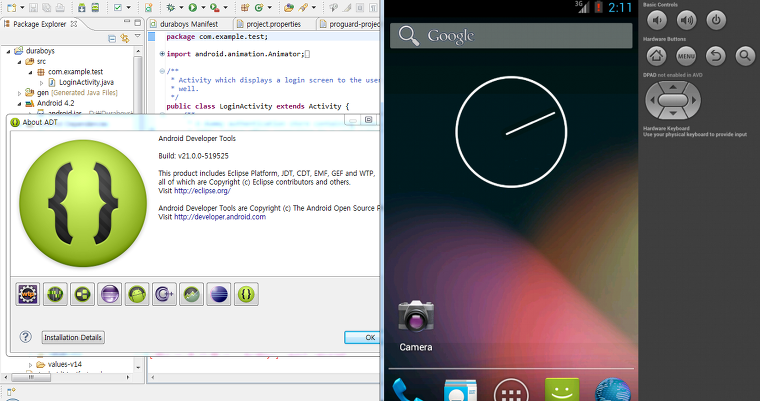
Task: Open the New wizard dropdown arrow
Action: coord(22,8)
